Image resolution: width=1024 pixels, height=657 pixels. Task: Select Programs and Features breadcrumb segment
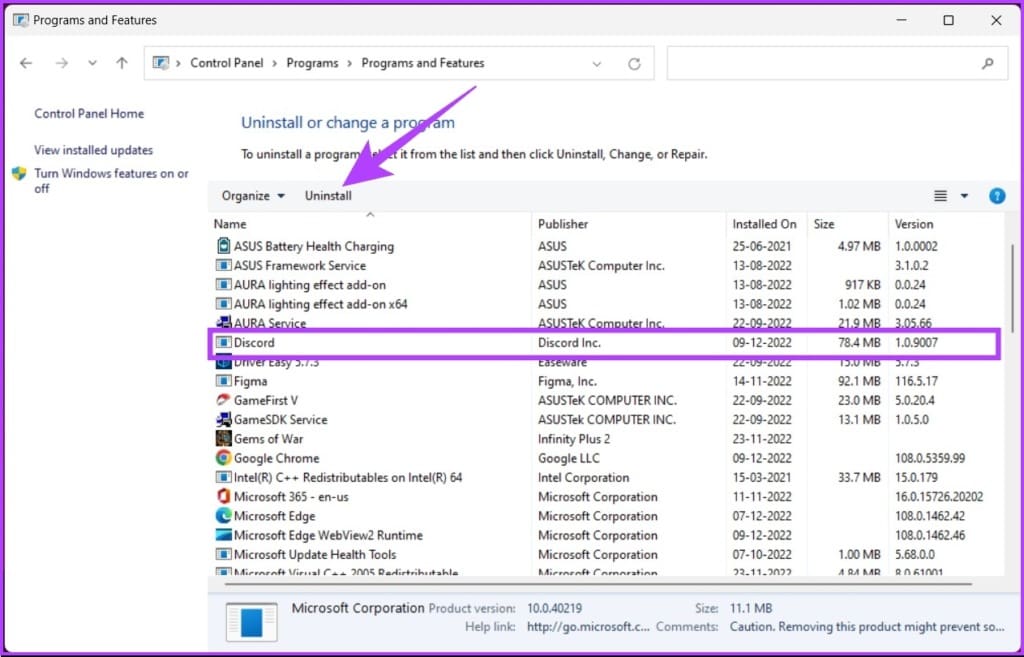pyautogui.click(x=423, y=63)
